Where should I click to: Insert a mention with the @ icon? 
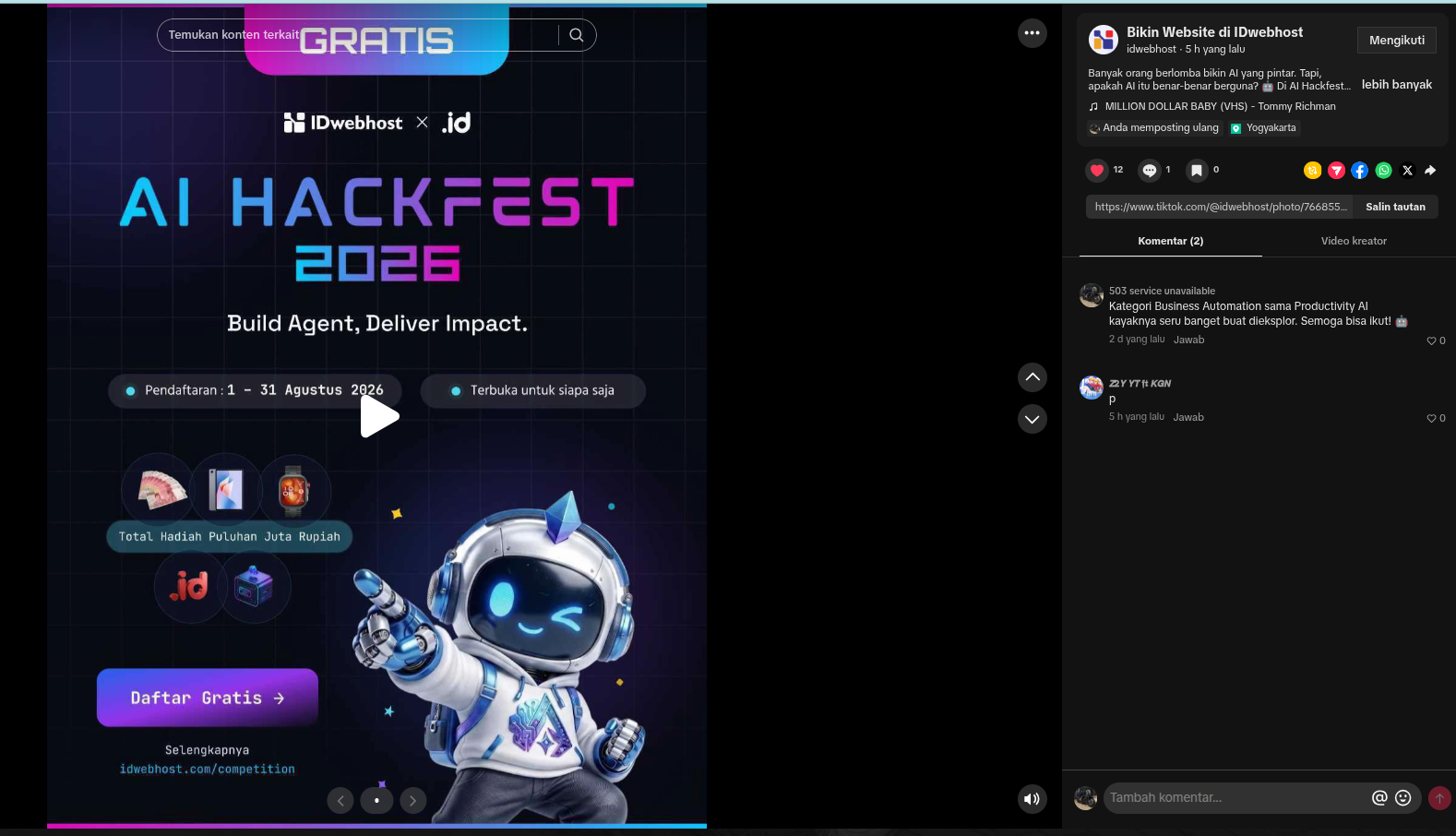(x=1379, y=798)
